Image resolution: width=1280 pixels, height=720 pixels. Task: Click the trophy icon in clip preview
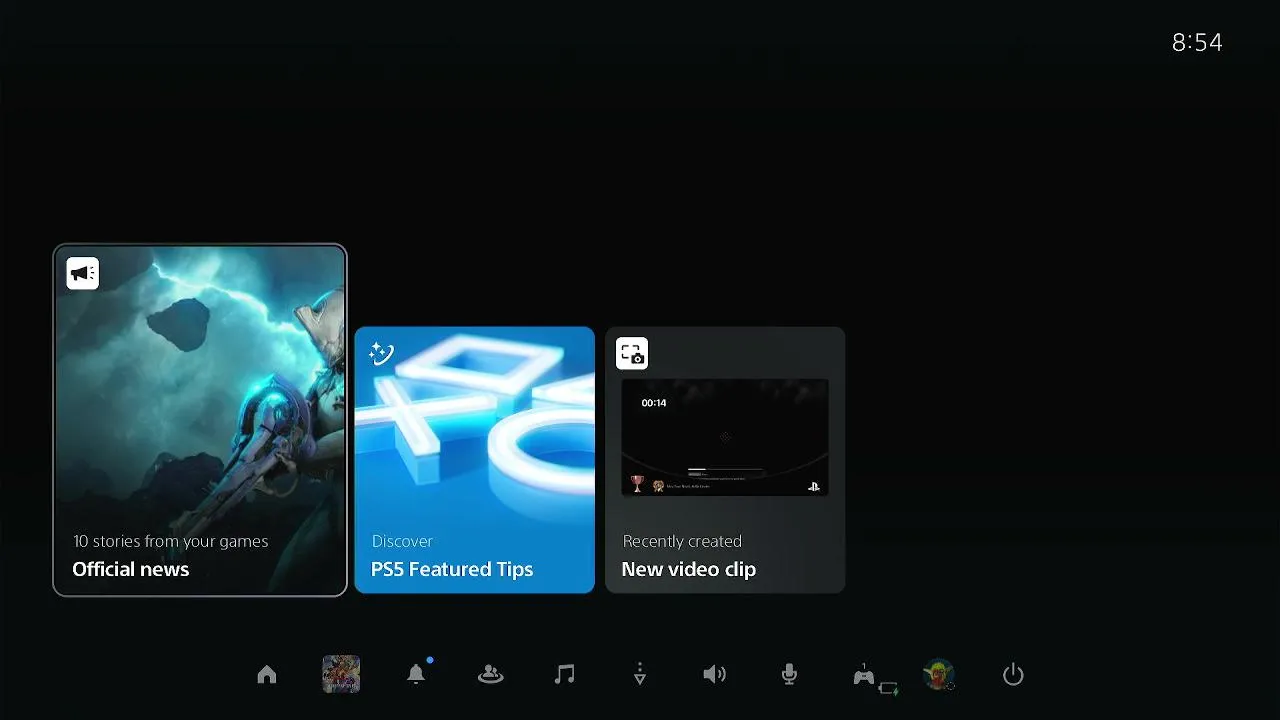(x=638, y=484)
